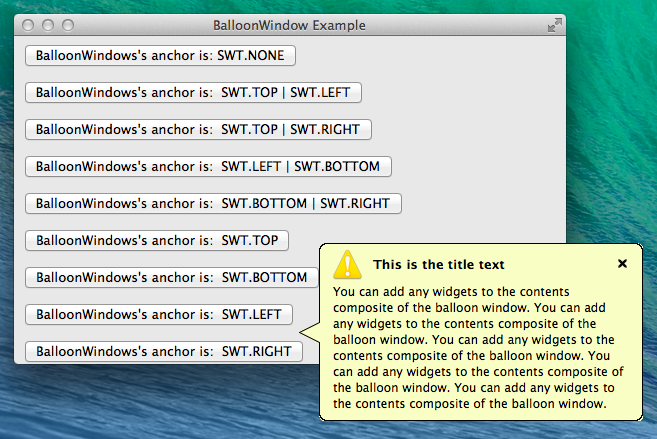Click the SWT.LEFT only anchor button
This screenshot has width=657, height=439.
(x=159, y=315)
